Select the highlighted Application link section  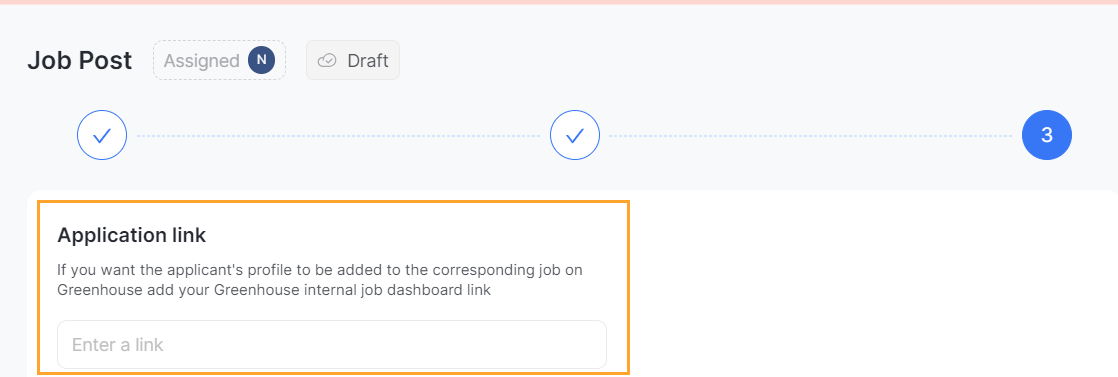tap(334, 287)
